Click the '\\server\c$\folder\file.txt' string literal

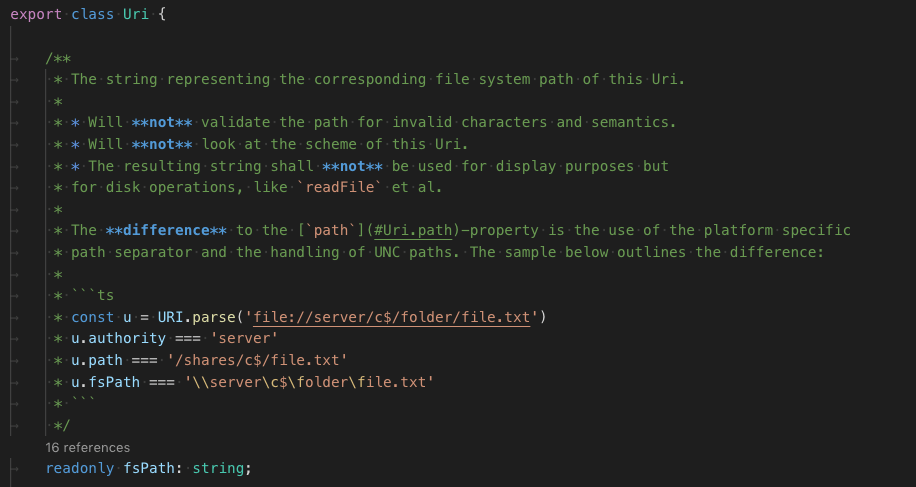click(x=310, y=382)
